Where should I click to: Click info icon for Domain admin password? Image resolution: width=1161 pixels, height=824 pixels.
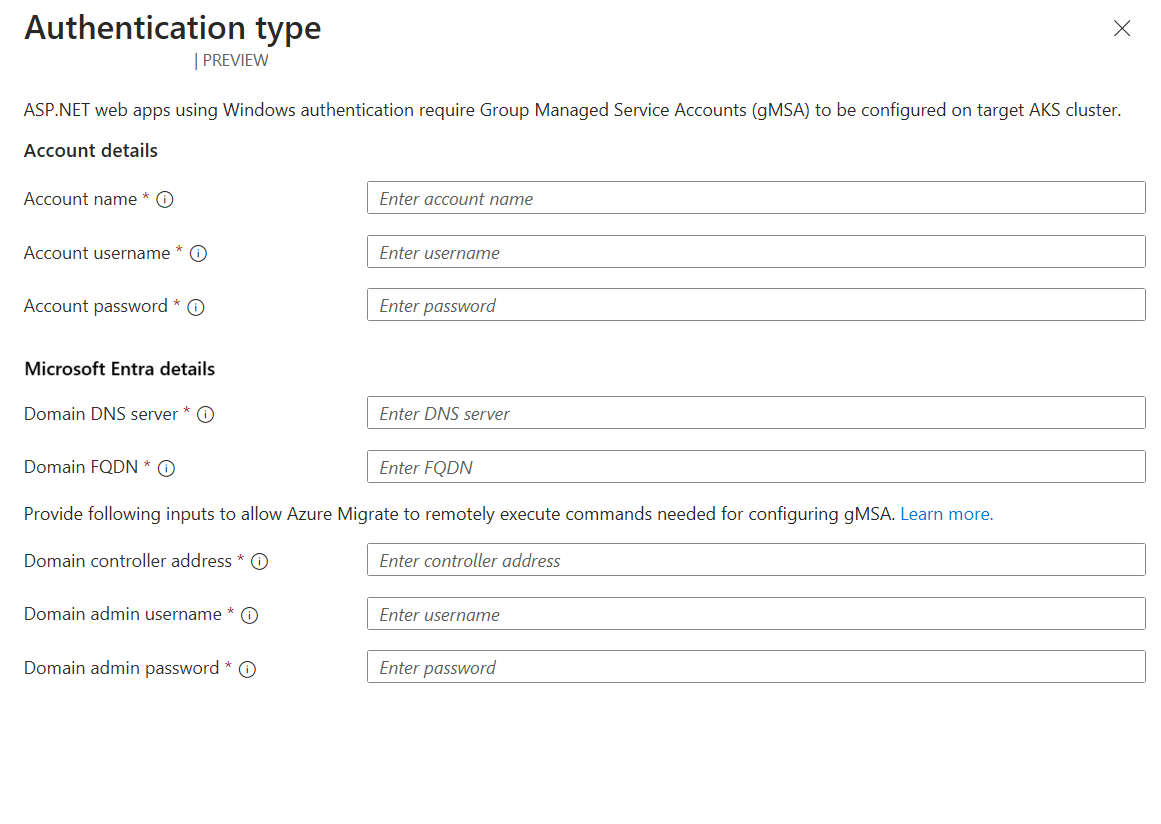click(x=247, y=669)
